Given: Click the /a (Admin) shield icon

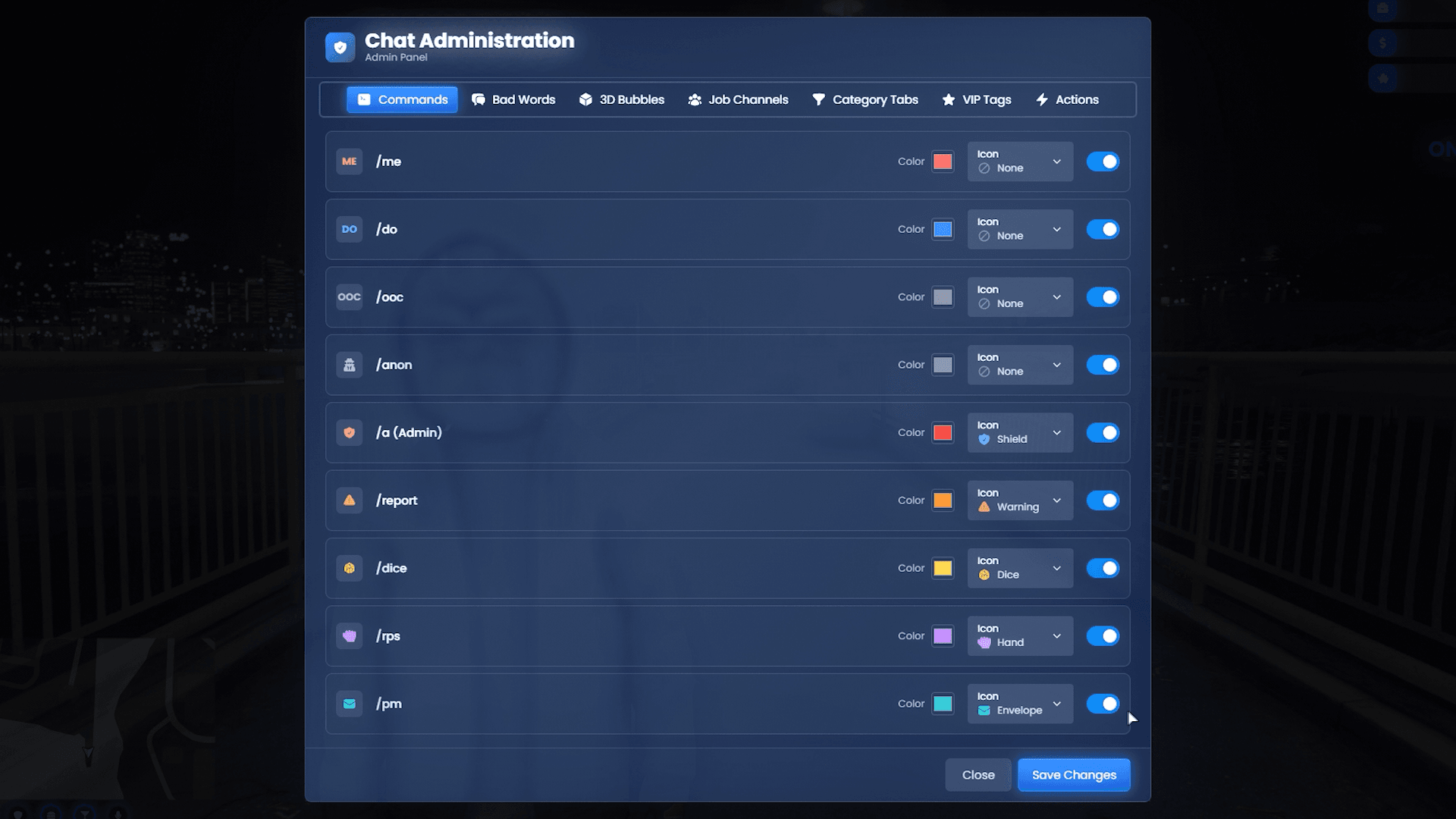Looking at the screenshot, I should coord(349,432).
